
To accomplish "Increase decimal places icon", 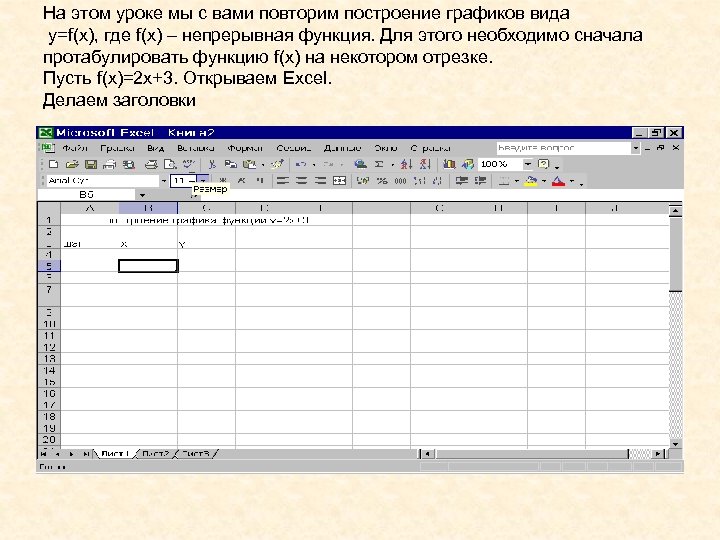I will point(419,180).
